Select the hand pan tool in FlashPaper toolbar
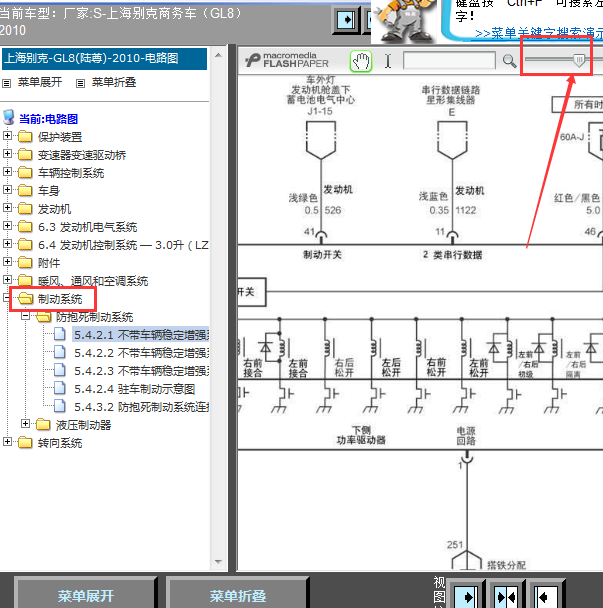The width and height of the screenshot is (603, 608). [361, 61]
